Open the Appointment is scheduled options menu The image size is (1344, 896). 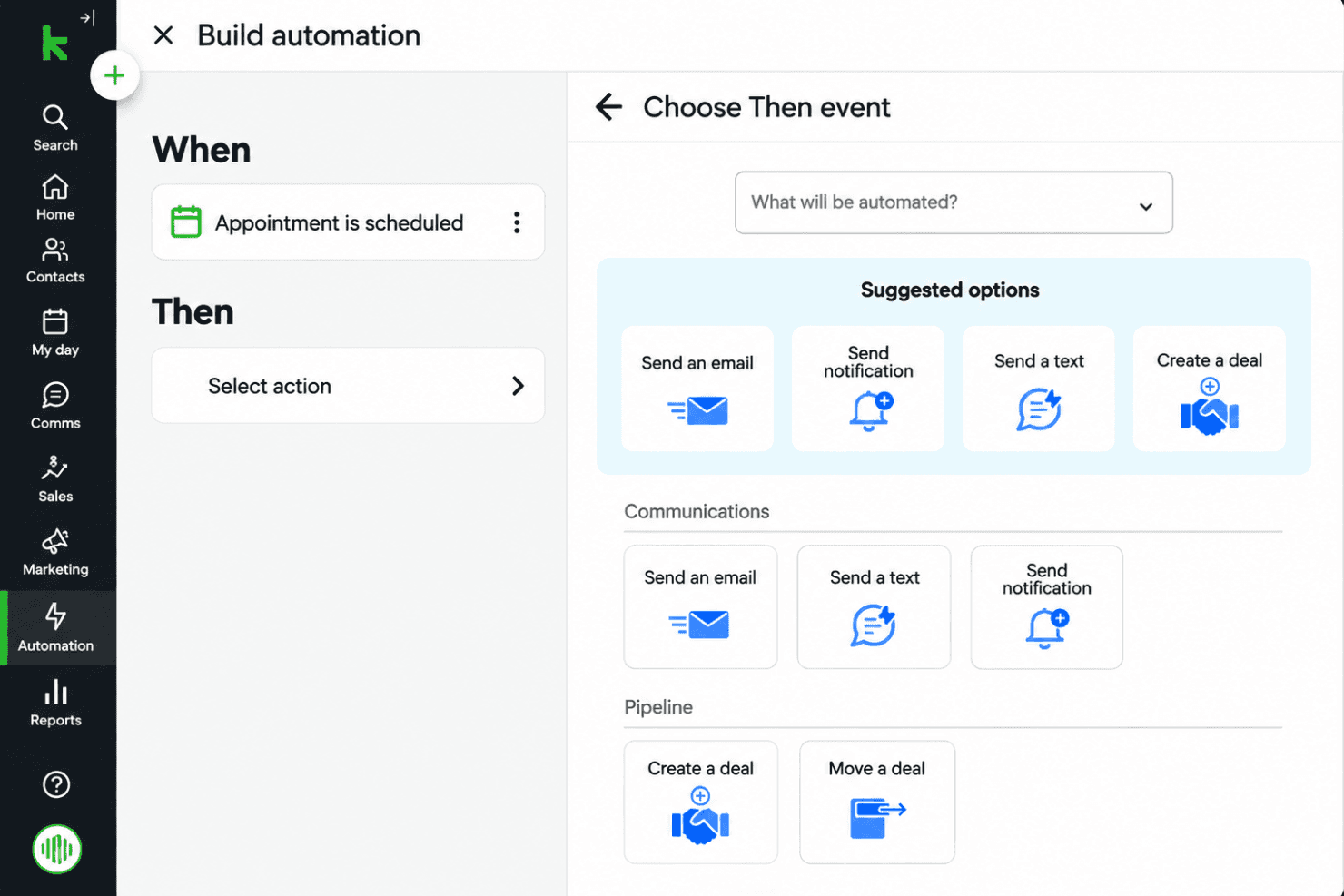(517, 222)
